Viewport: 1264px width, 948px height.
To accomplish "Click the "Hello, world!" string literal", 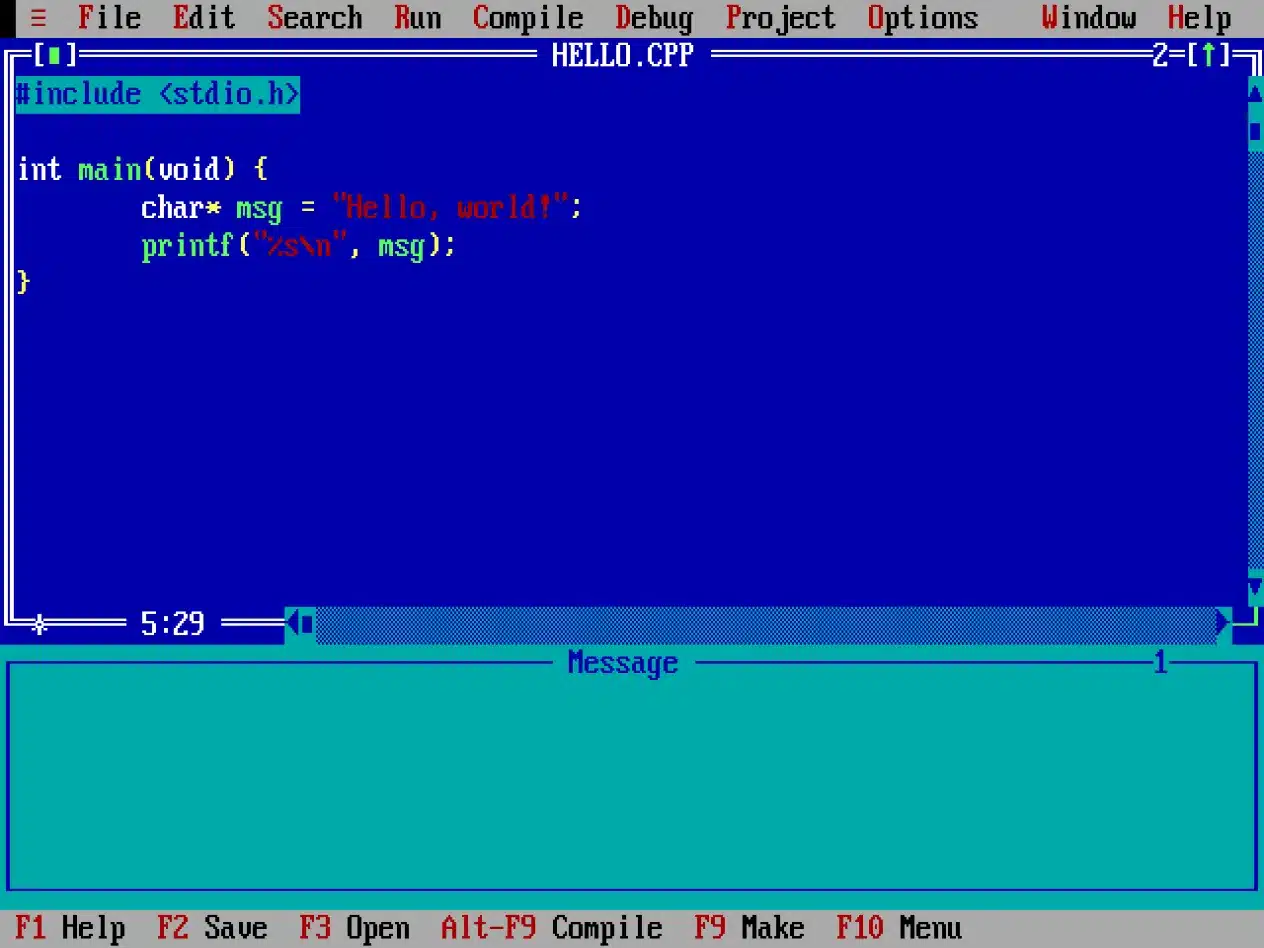I will coord(449,207).
